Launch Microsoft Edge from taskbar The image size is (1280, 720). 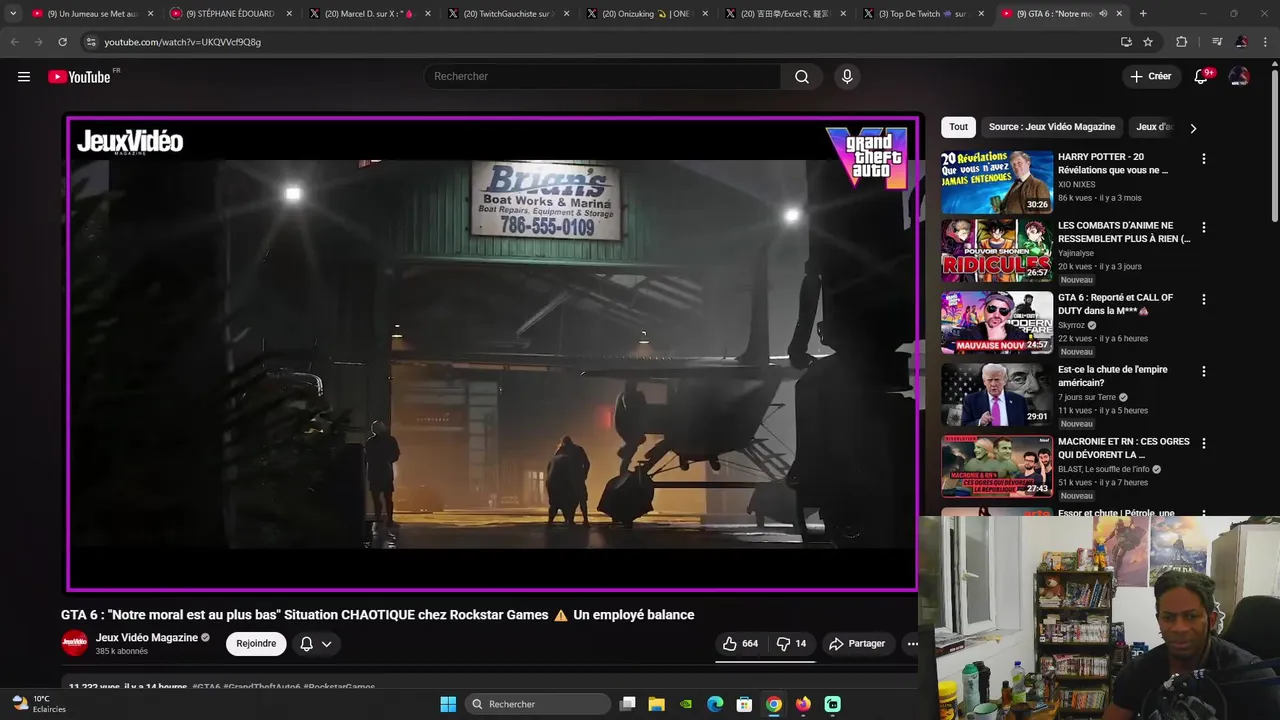(715, 704)
